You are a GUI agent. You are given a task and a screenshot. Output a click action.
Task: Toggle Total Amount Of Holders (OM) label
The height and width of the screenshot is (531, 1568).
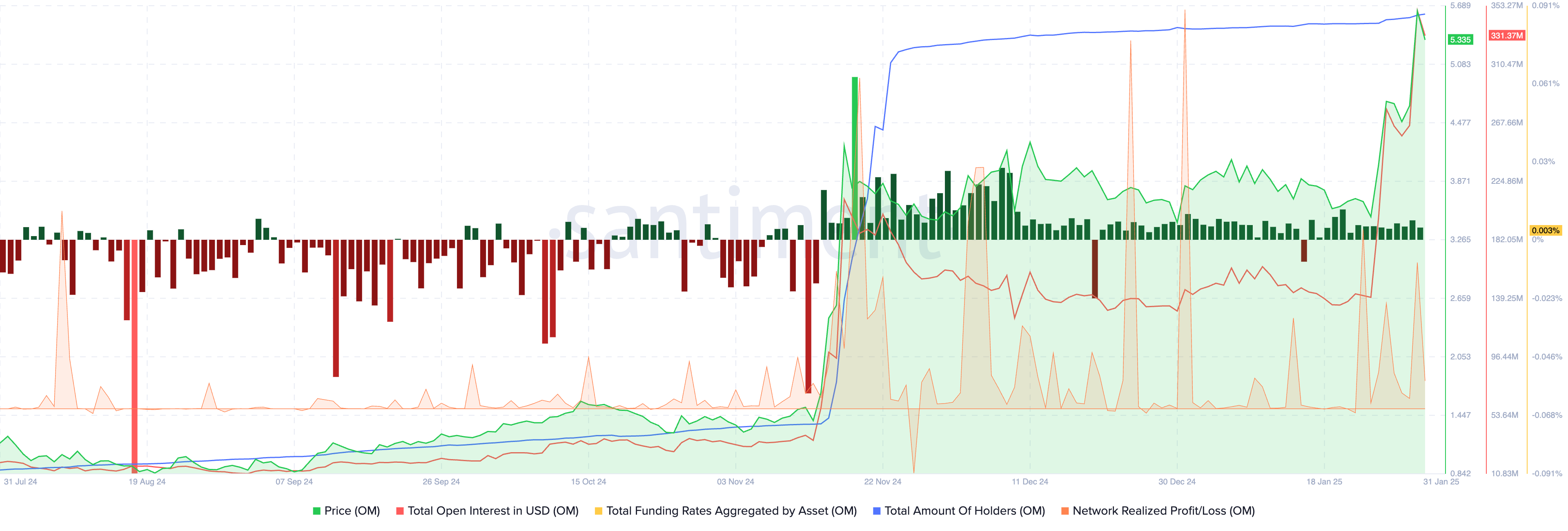coord(964,511)
